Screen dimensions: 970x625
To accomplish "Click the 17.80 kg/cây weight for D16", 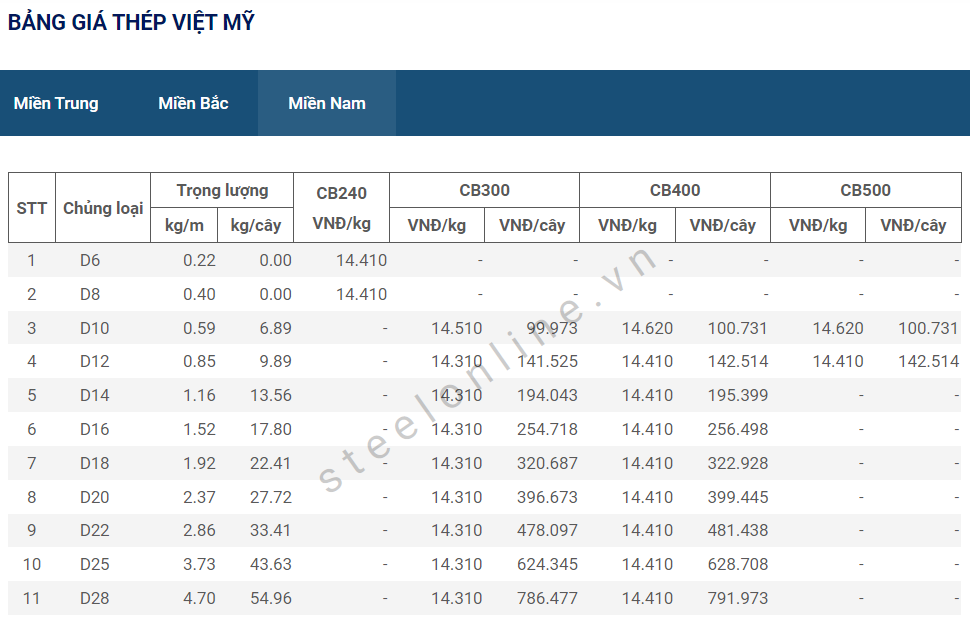I will point(271,429).
